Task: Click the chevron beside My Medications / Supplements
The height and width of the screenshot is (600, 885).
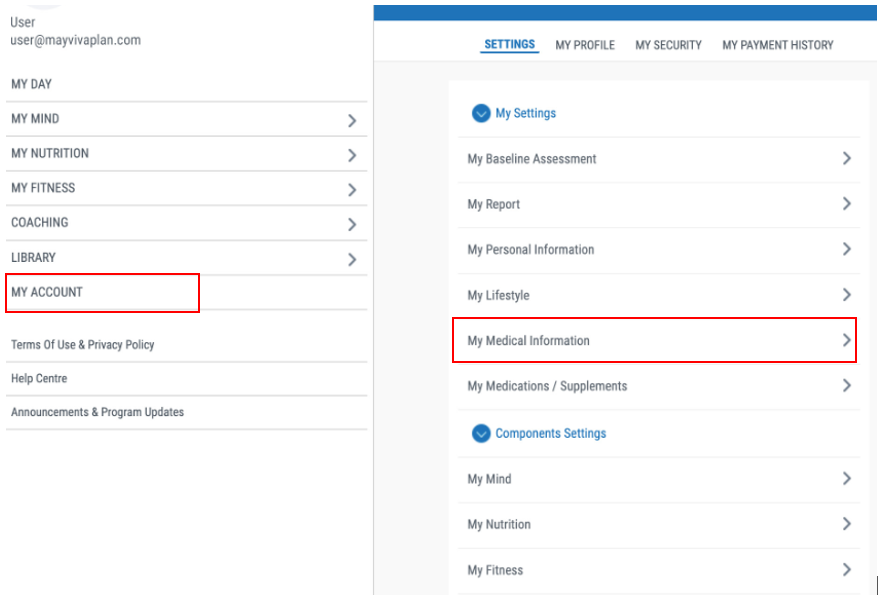Action: tap(846, 386)
